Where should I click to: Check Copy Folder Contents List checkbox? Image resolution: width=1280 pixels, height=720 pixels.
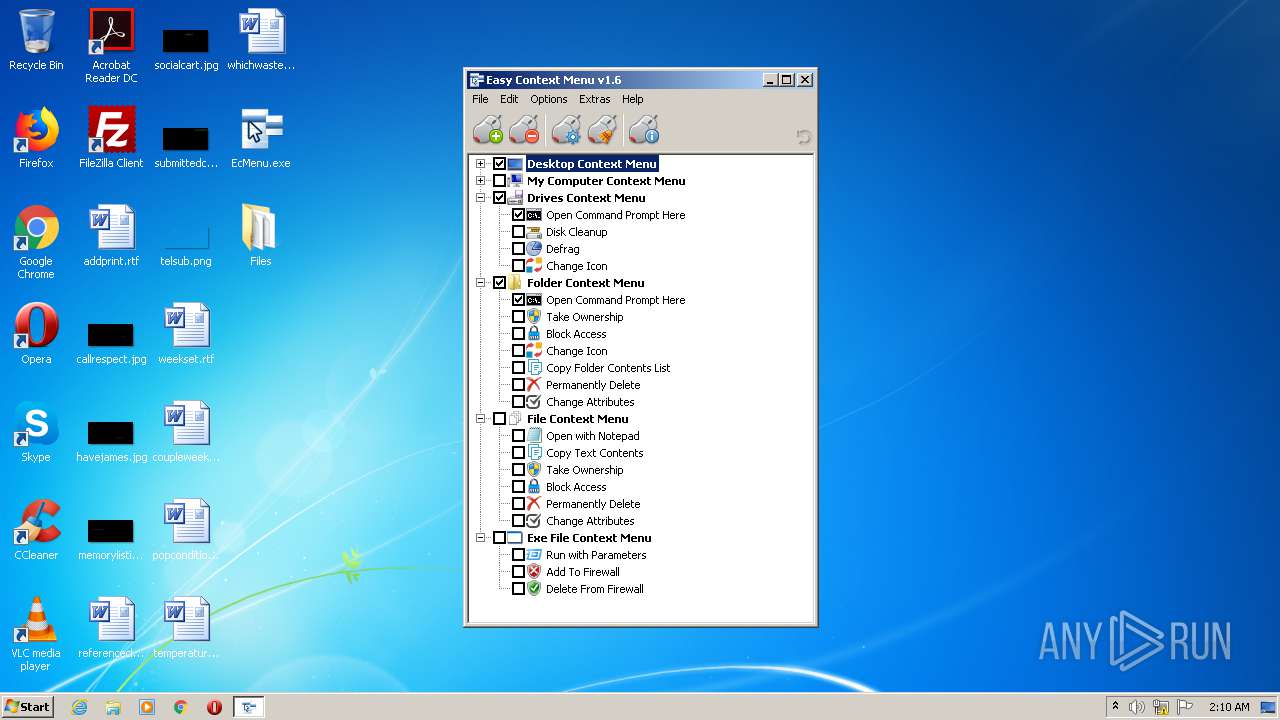(x=519, y=368)
